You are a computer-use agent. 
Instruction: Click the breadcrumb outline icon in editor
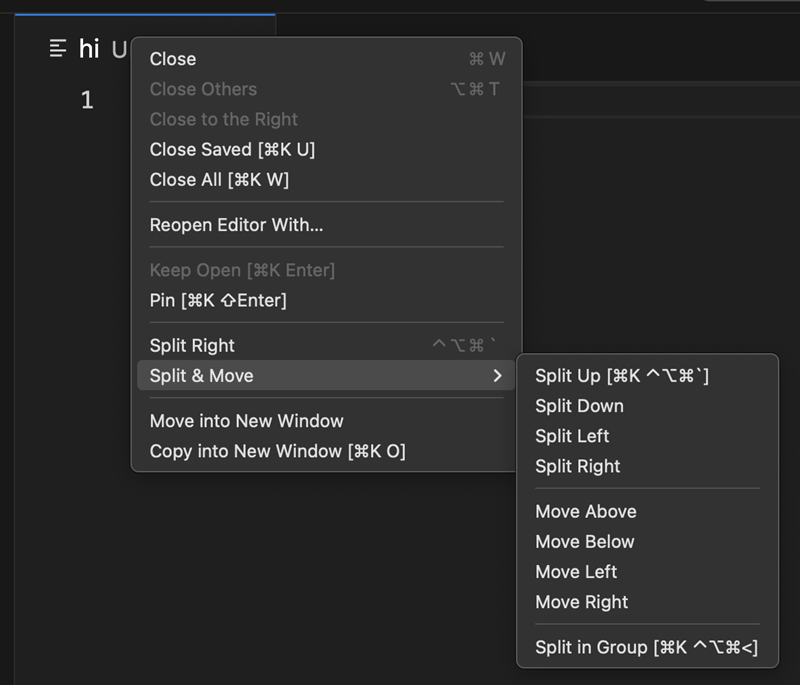(x=58, y=47)
